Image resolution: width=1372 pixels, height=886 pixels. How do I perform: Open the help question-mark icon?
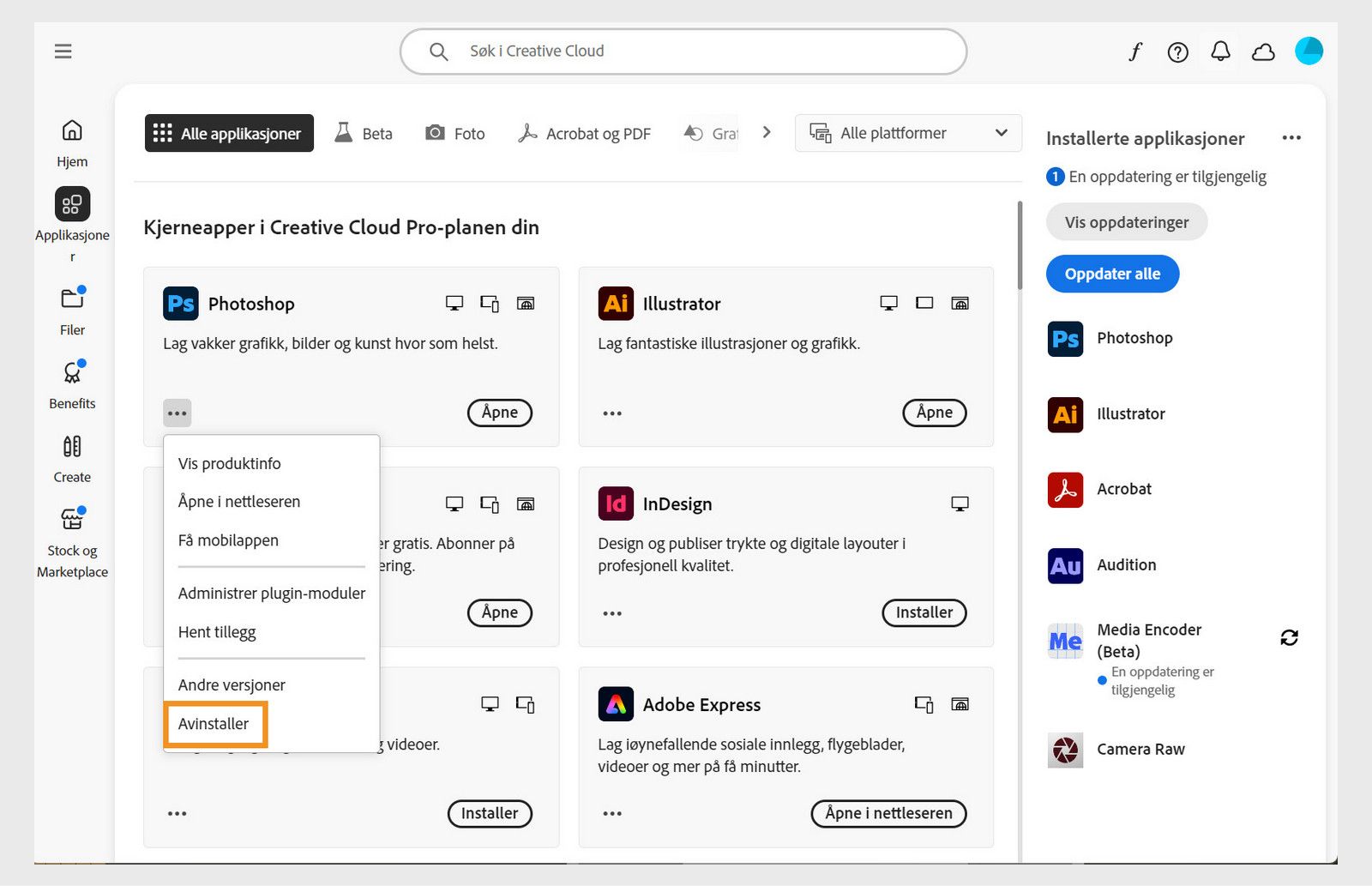(x=1177, y=51)
